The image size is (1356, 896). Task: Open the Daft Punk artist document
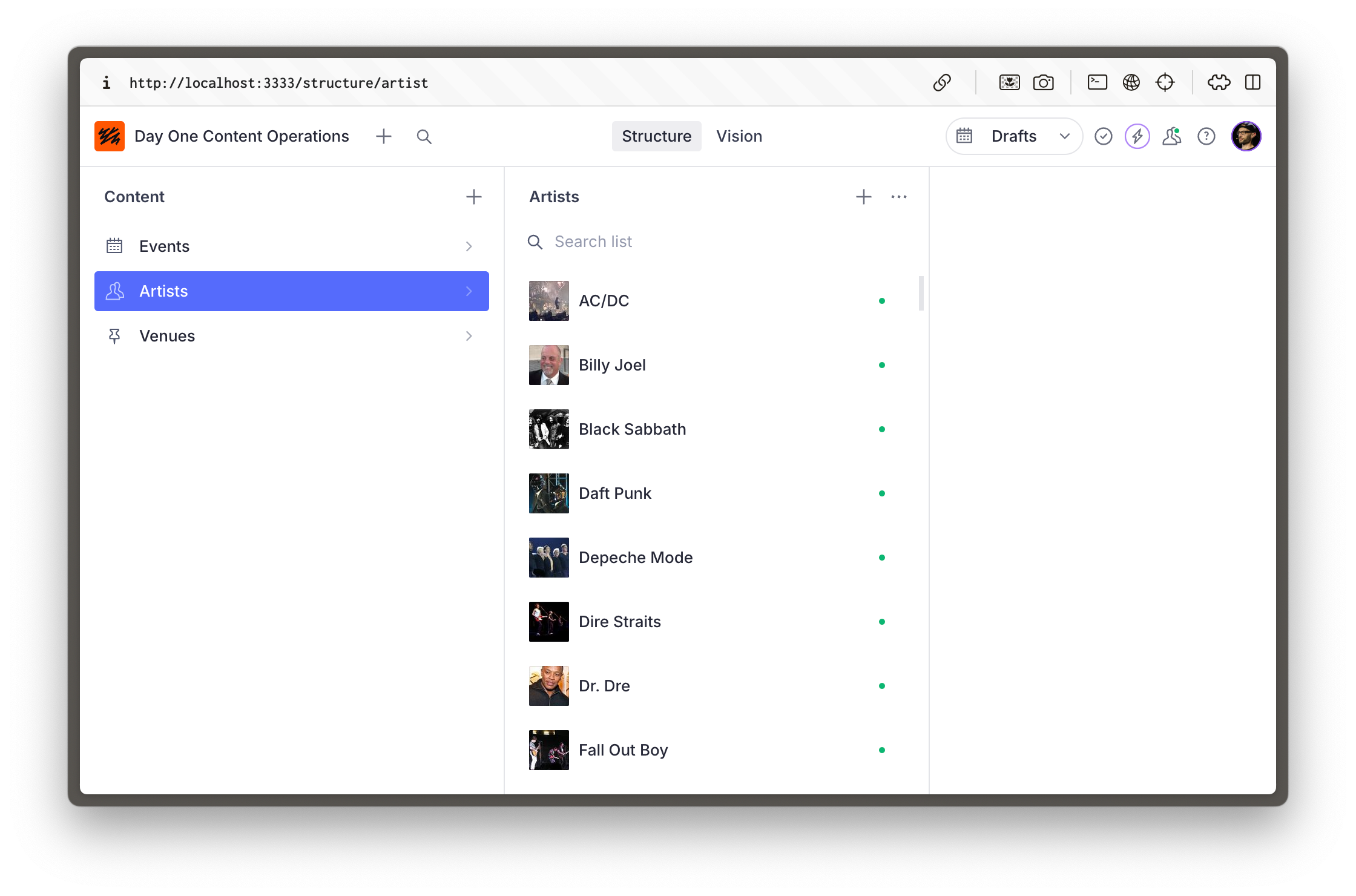coord(717,493)
